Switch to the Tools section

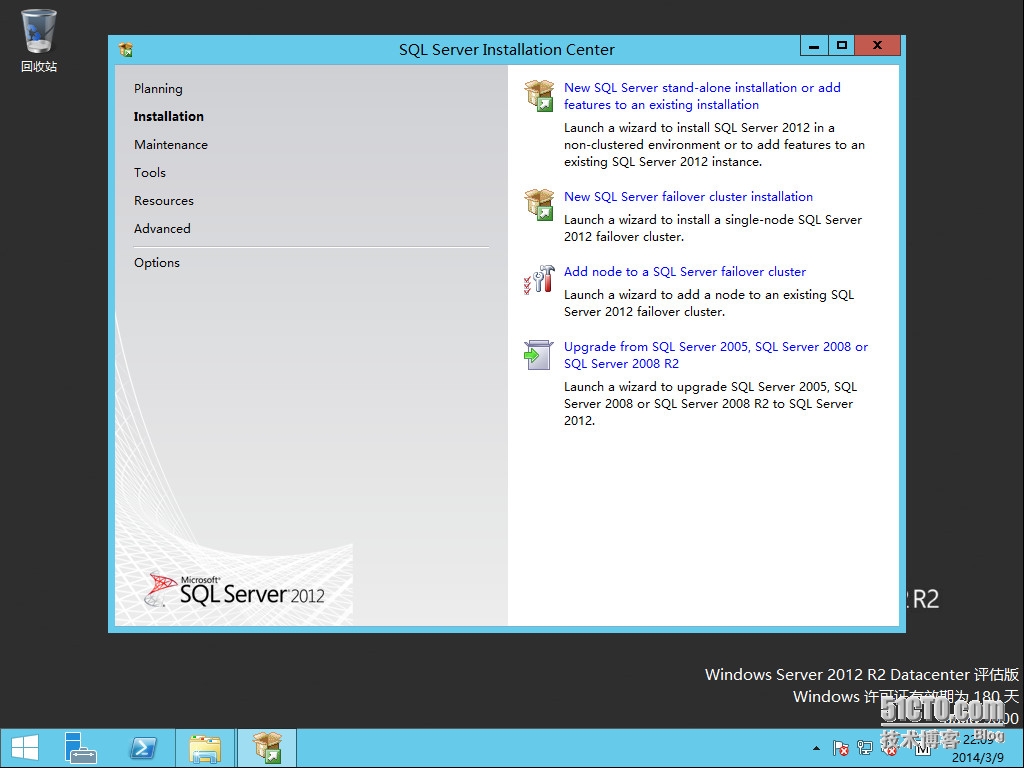coord(150,172)
